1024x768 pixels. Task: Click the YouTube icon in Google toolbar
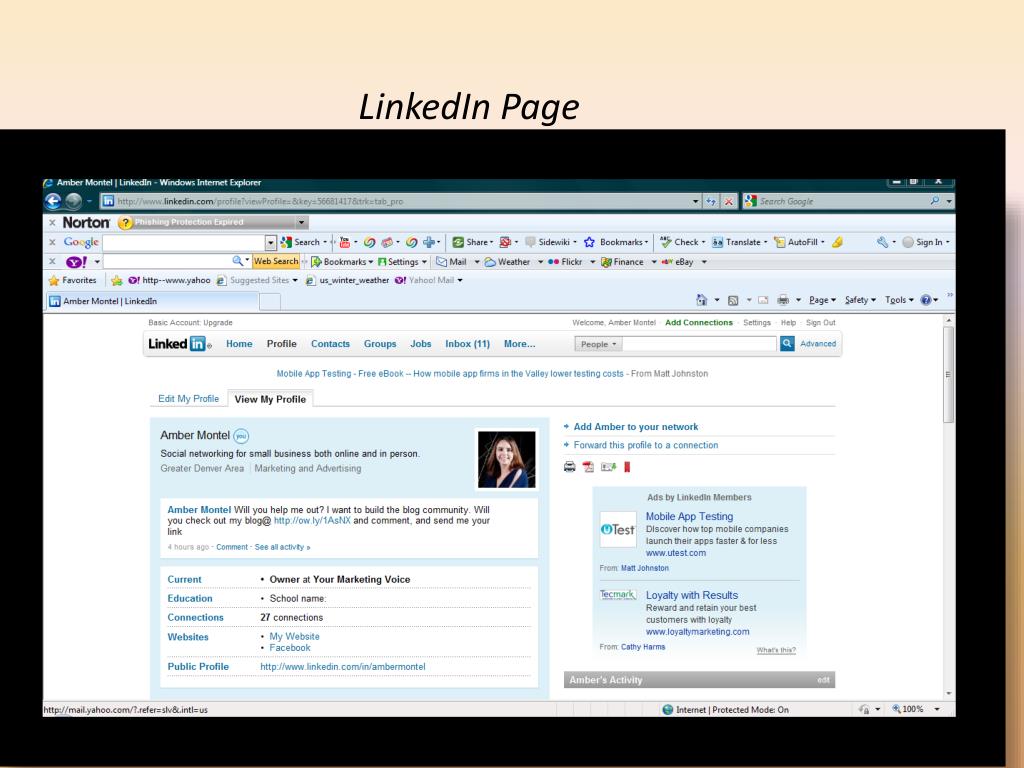tap(345, 242)
